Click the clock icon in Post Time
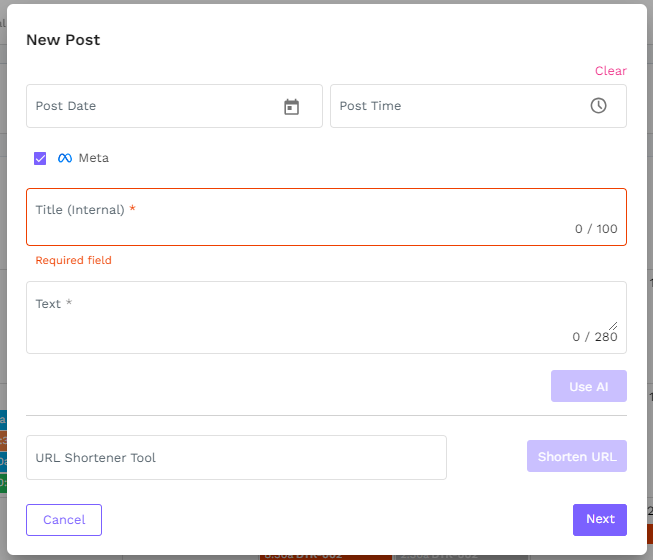The width and height of the screenshot is (653, 560). [598, 106]
